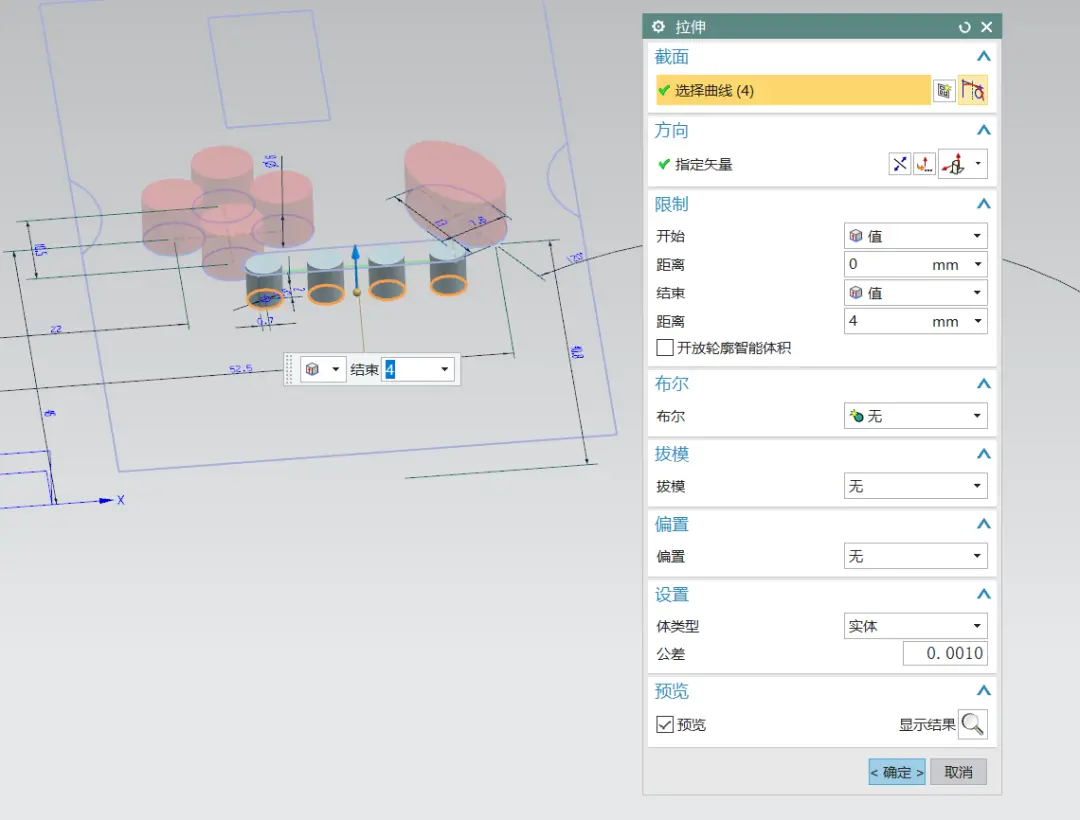Click the on-canvas 结束 value field

coord(411,370)
